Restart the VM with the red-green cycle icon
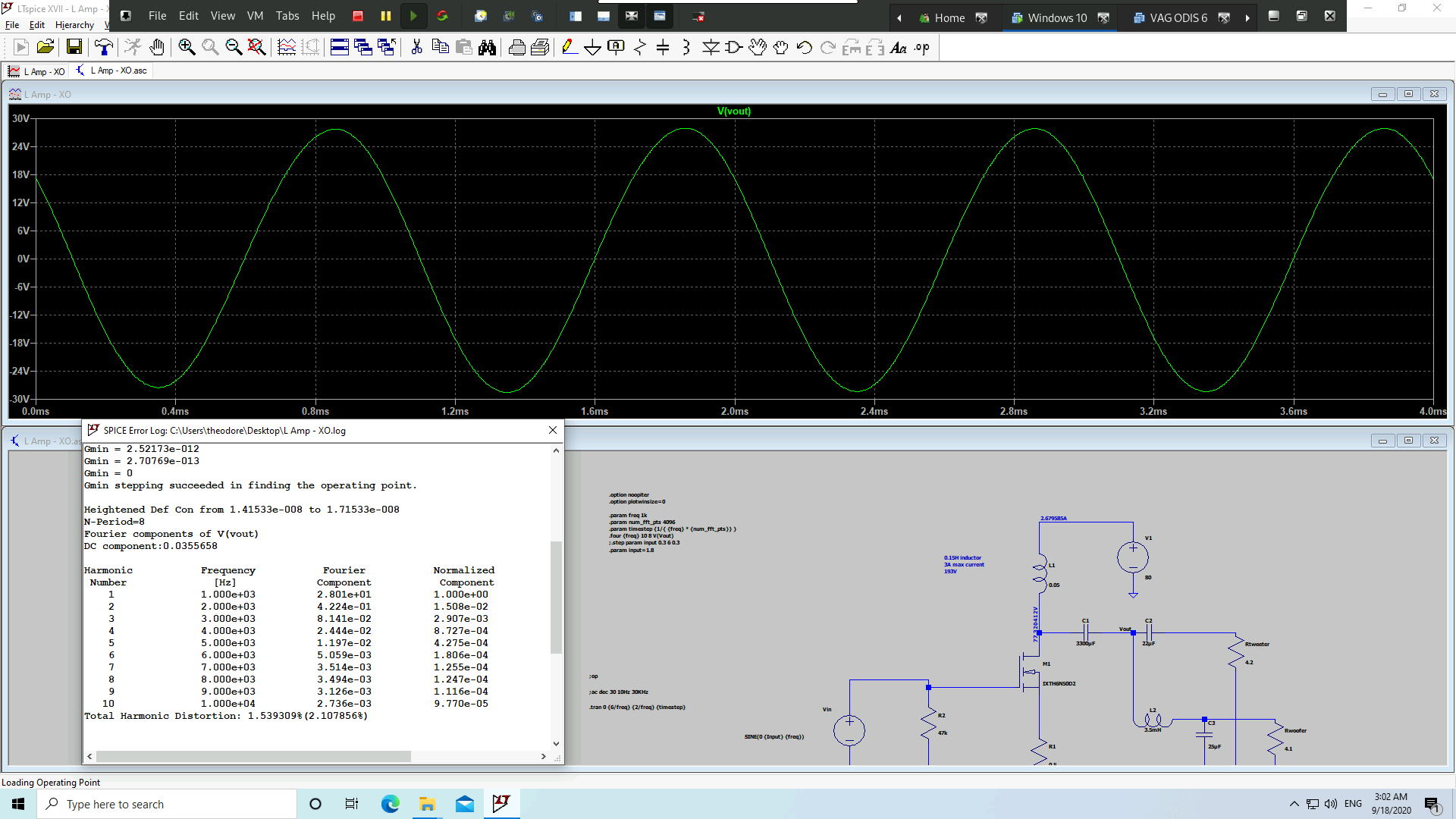Screen dimensions: 1456x819 pyautogui.click(x=442, y=16)
